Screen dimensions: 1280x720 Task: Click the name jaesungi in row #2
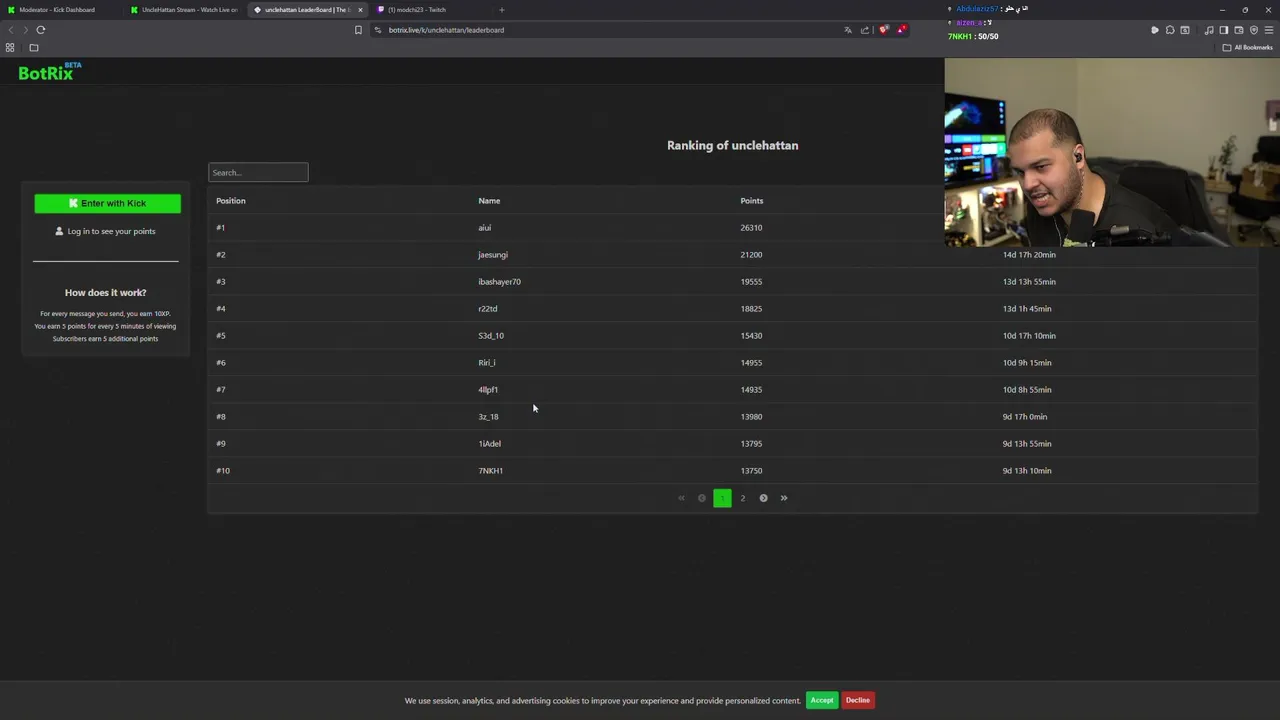point(493,254)
